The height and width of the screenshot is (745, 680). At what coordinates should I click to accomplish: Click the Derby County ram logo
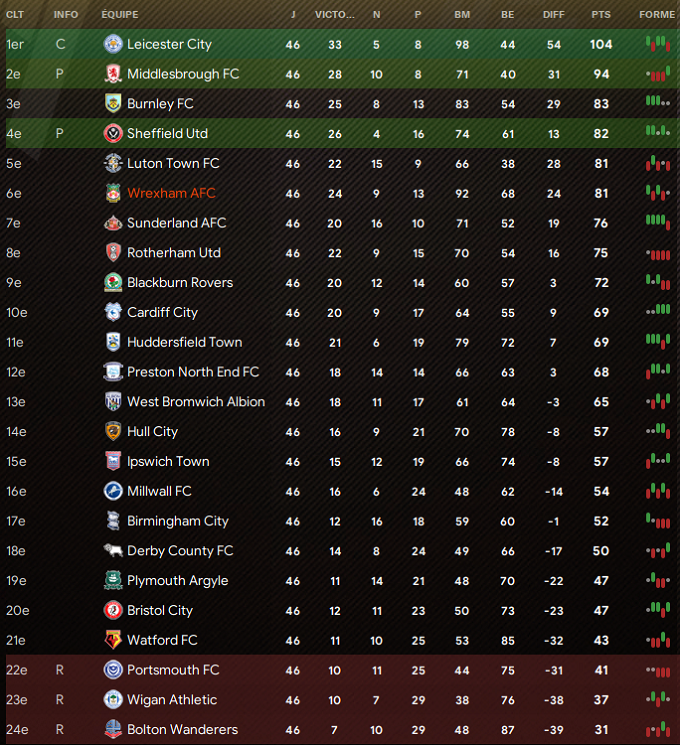113,551
